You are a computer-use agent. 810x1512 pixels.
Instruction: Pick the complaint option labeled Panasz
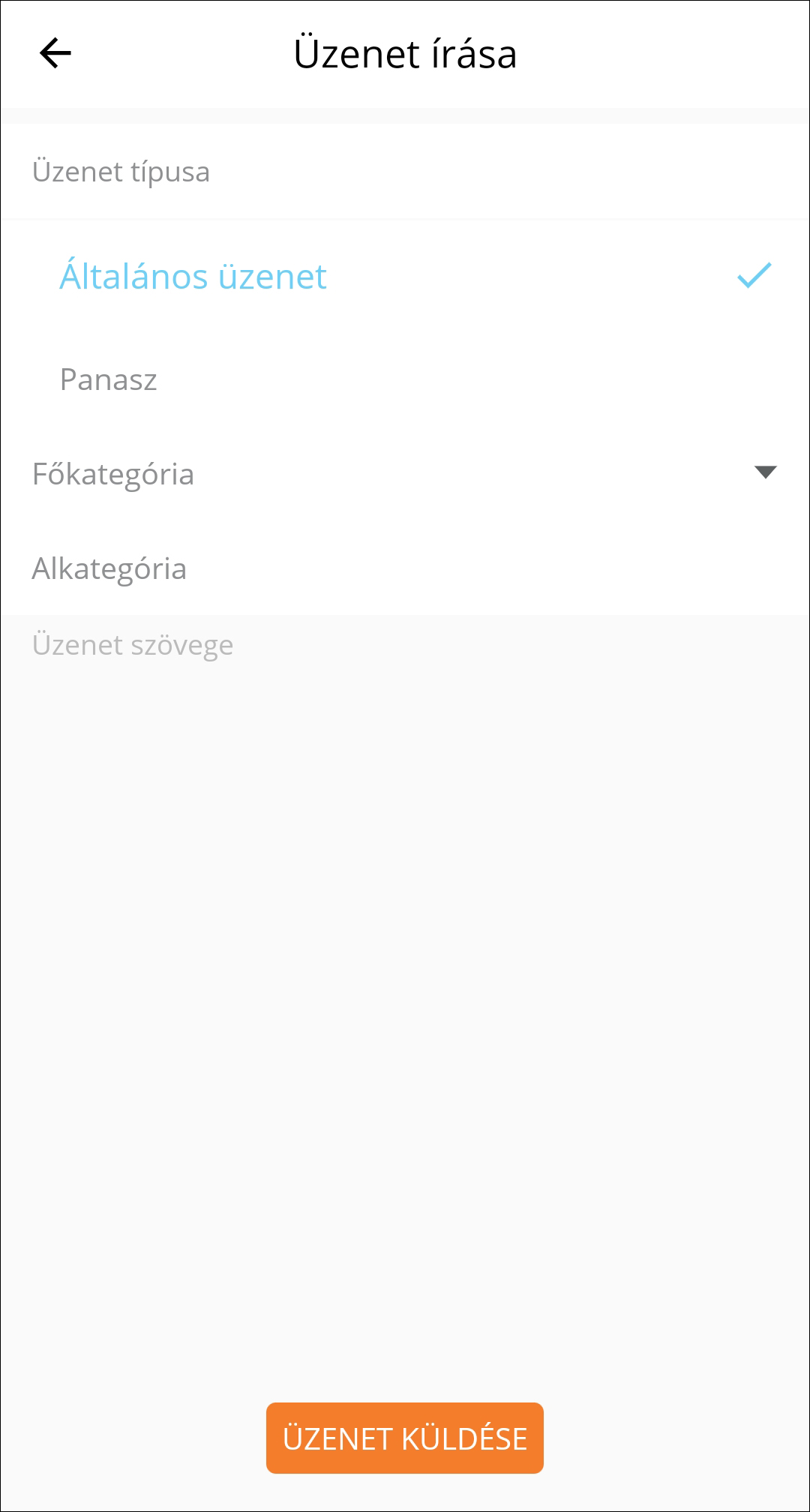pos(109,379)
